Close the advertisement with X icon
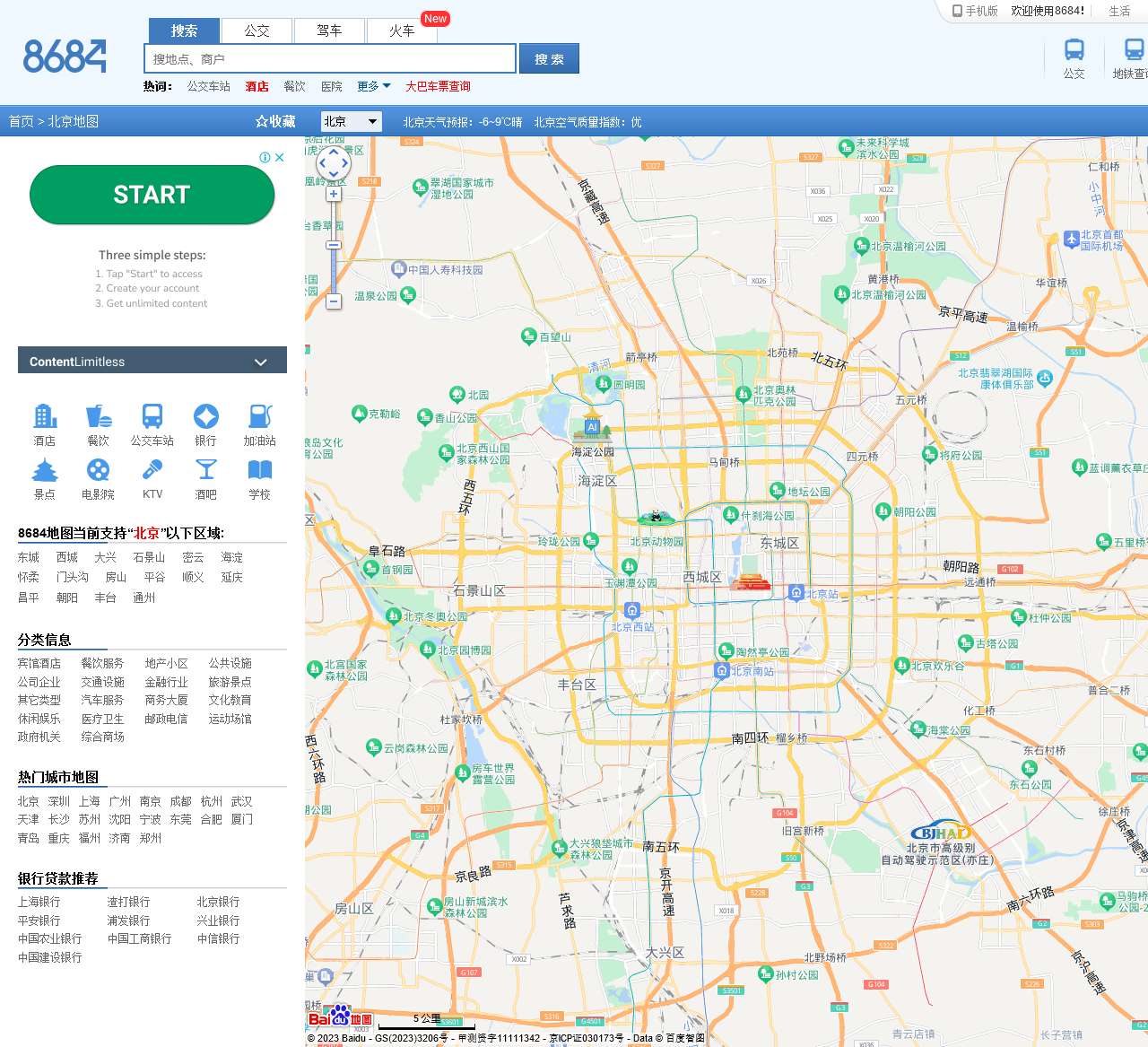 point(280,157)
